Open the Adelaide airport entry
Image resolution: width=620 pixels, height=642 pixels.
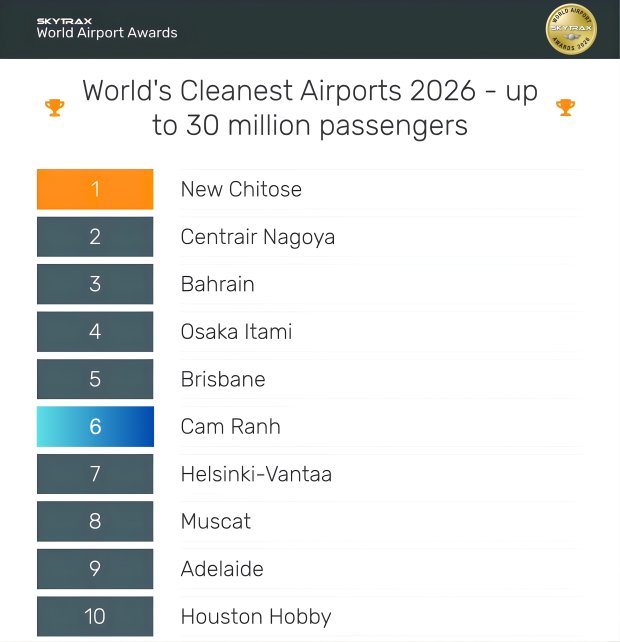point(221,569)
